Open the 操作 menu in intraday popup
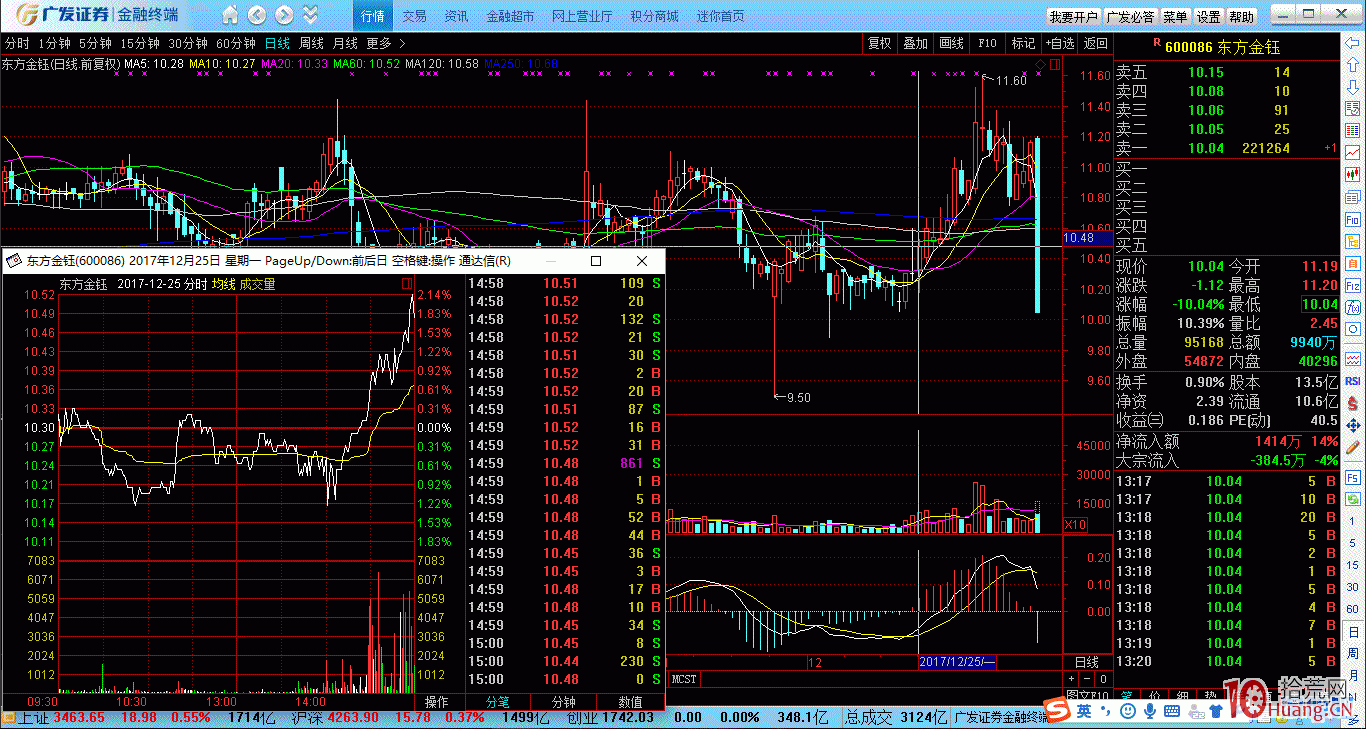 (x=438, y=702)
